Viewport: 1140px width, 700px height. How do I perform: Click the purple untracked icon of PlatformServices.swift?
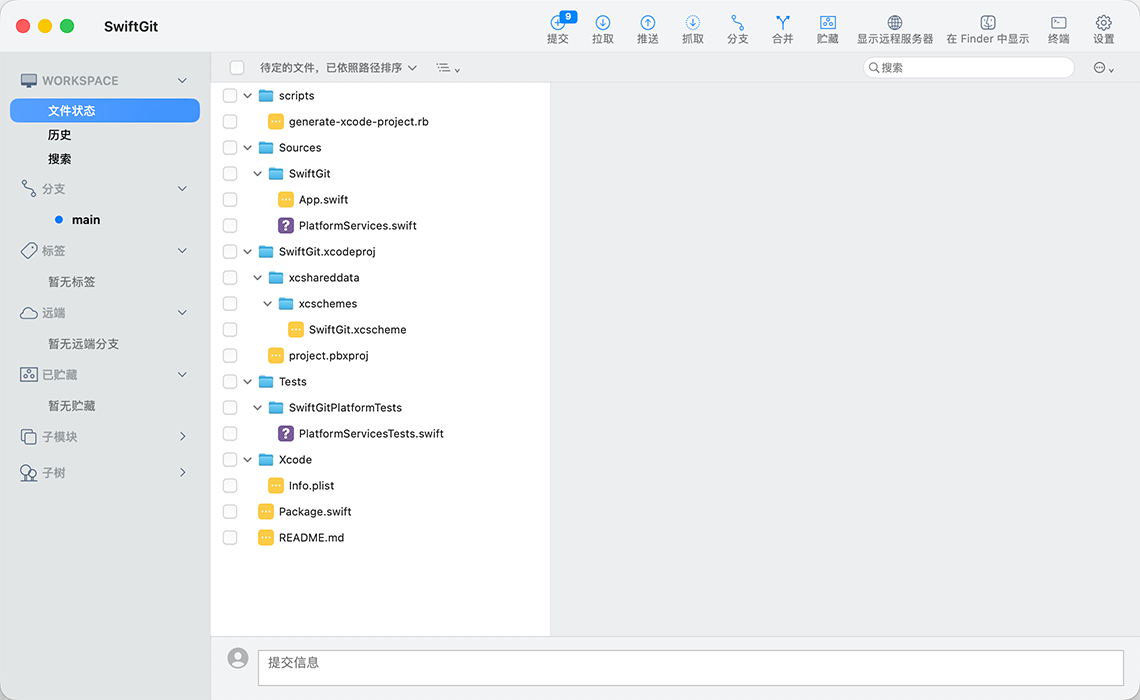pyautogui.click(x=286, y=225)
